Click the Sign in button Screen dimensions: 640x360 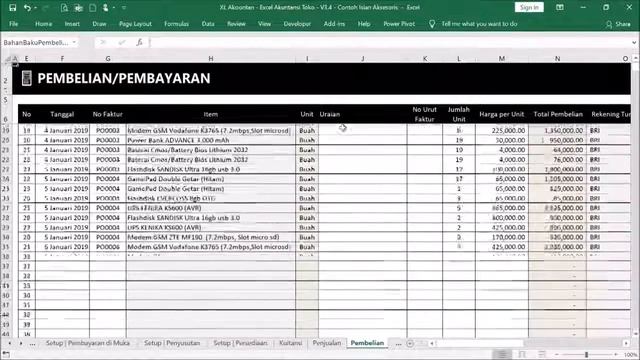tap(529, 7)
